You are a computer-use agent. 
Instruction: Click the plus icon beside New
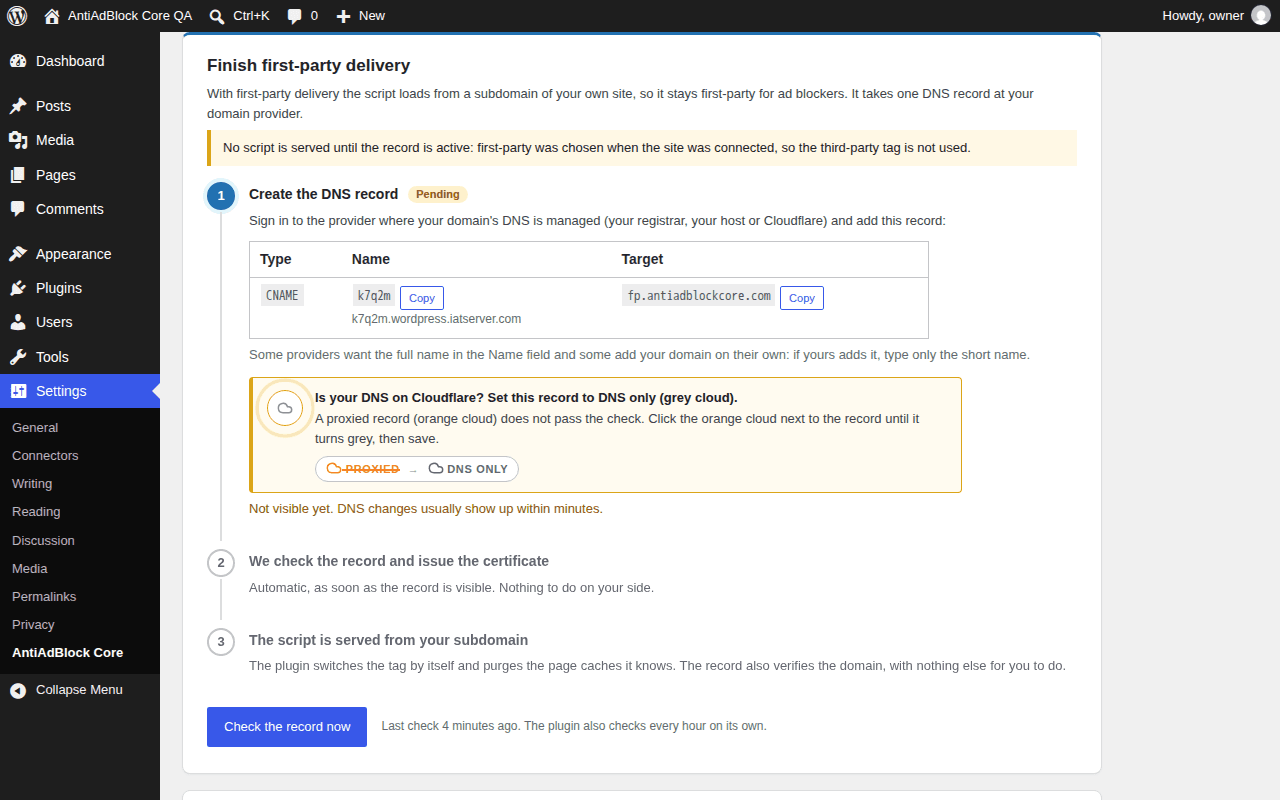point(343,16)
